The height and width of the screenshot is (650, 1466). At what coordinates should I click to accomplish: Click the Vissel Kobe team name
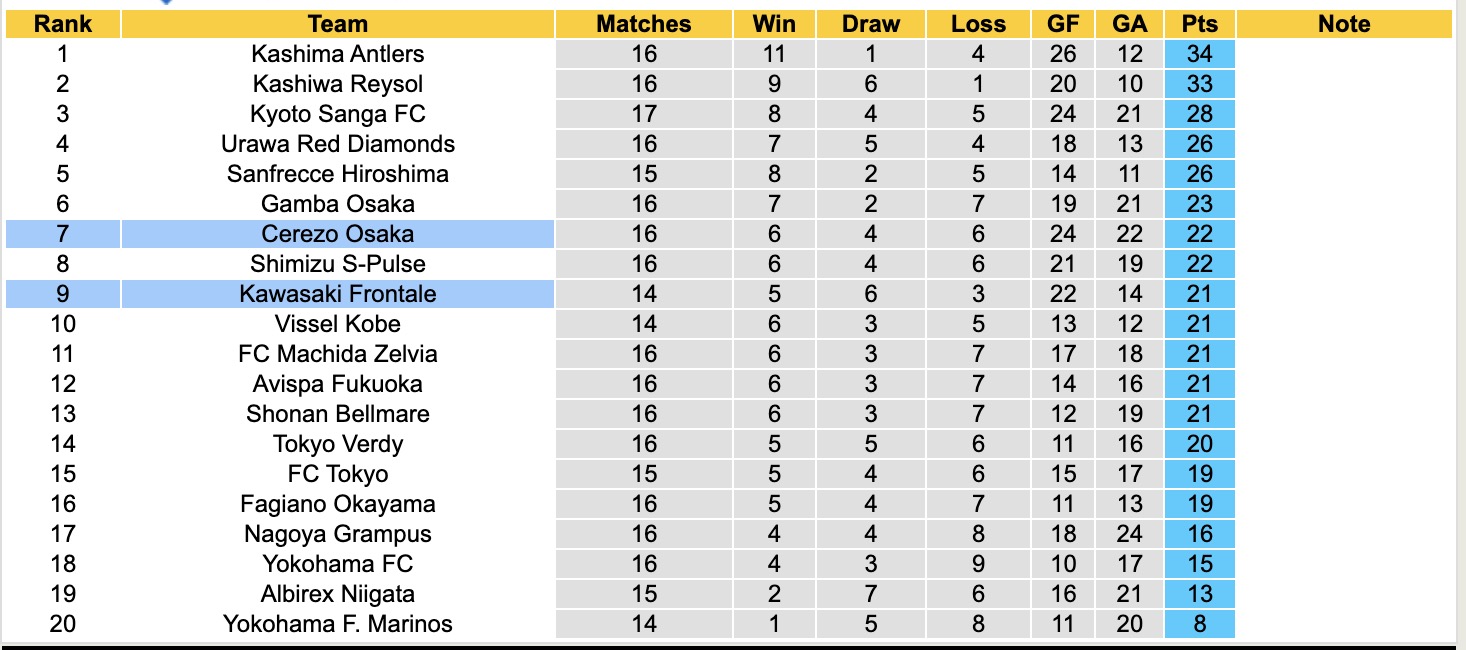click(338, 324)
